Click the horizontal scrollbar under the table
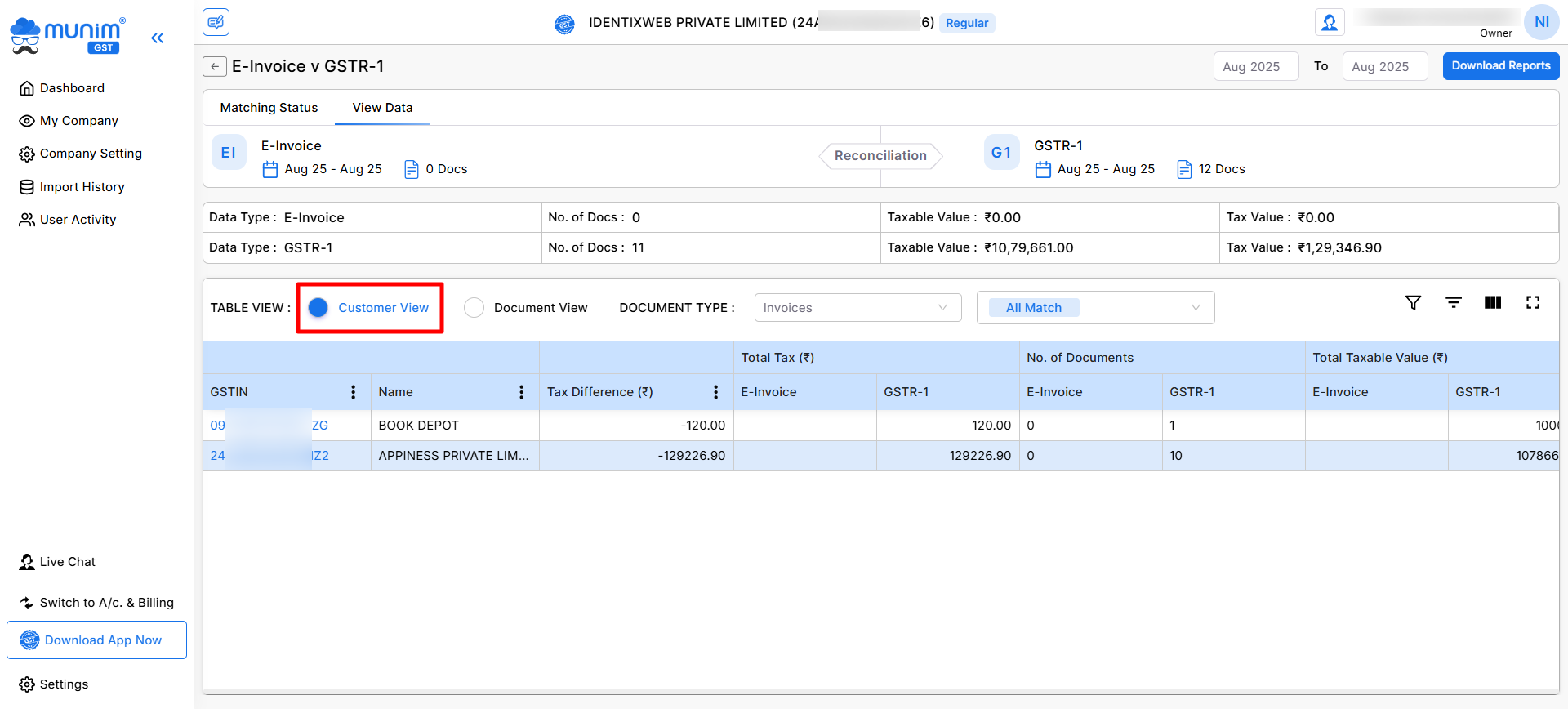This screenshot has height=709, width=1568. point(880,692)
